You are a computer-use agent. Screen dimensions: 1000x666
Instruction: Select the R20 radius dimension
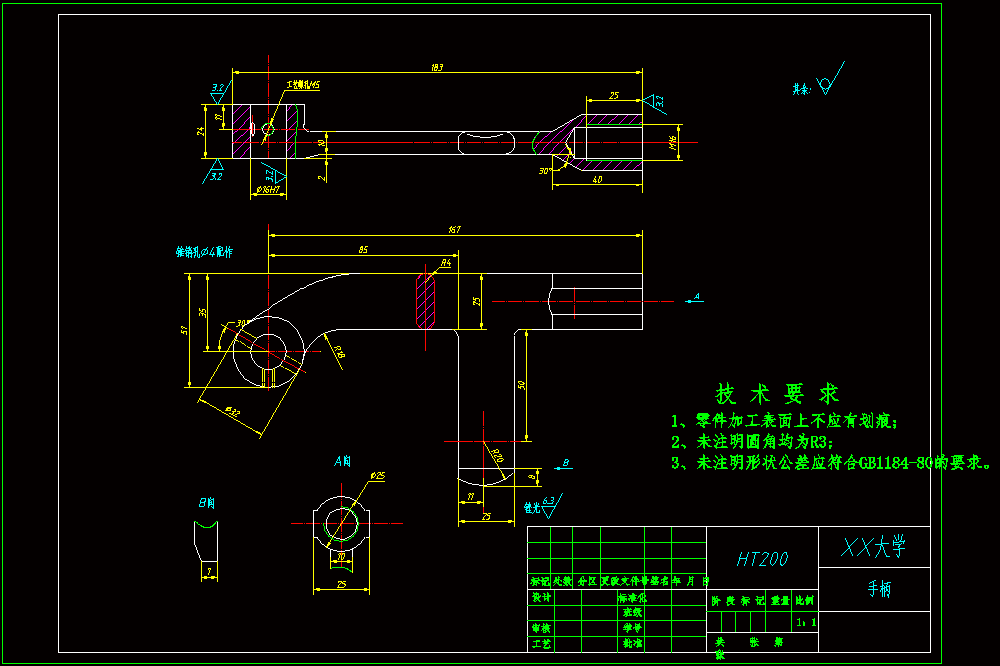(497, 455)
